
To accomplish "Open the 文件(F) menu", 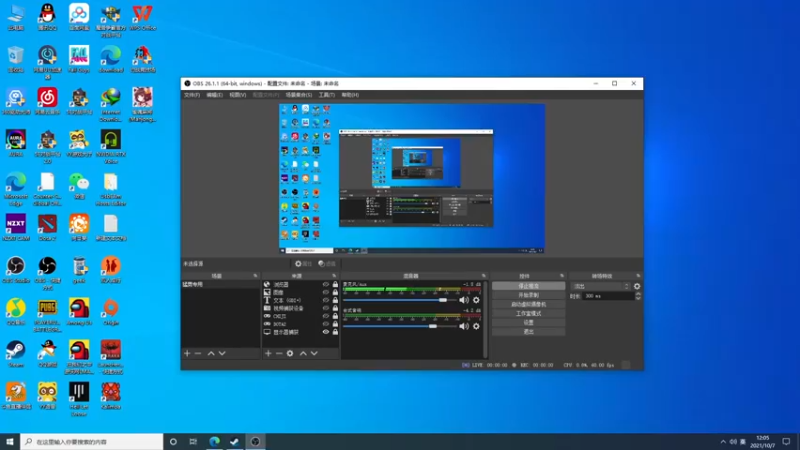I will [x=192, y=95].
